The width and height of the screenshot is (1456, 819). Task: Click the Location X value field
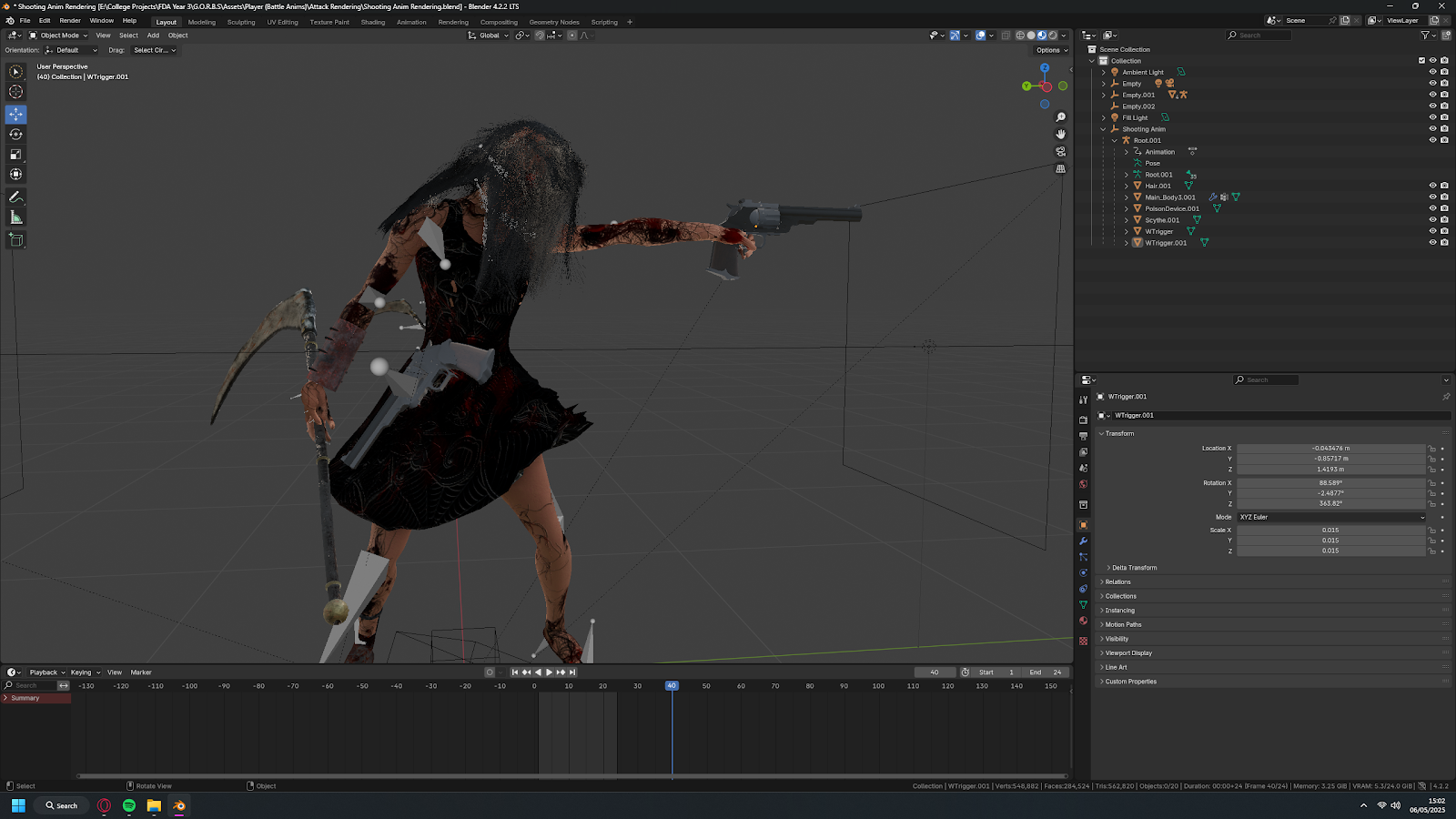pos(1330,449)
